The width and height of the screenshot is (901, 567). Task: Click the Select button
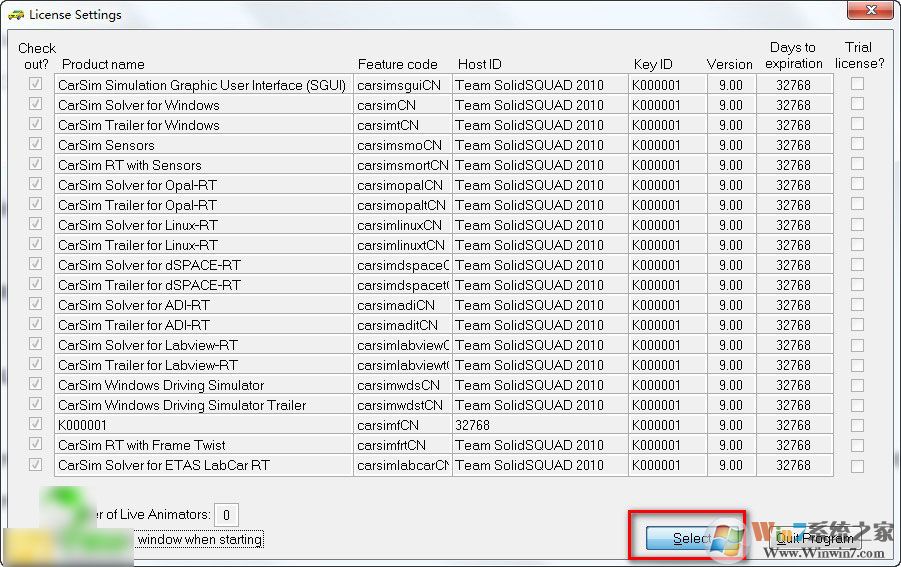click(692, 538)
